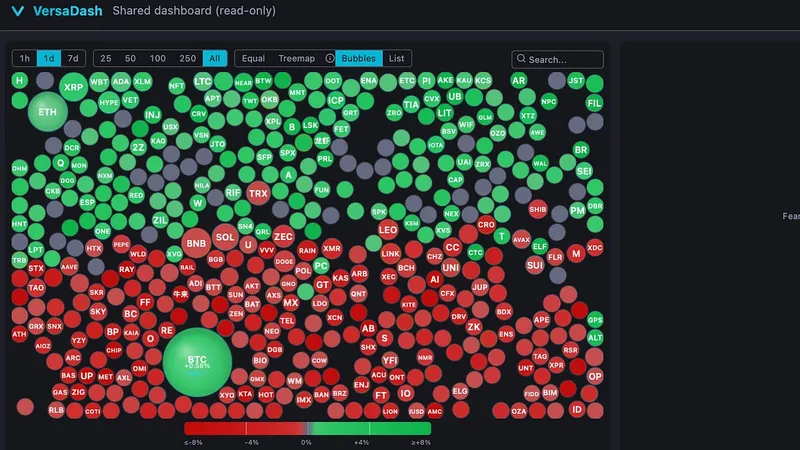Open the JST bubble
The height and width of the screenshot is (450, 800).
576,81
